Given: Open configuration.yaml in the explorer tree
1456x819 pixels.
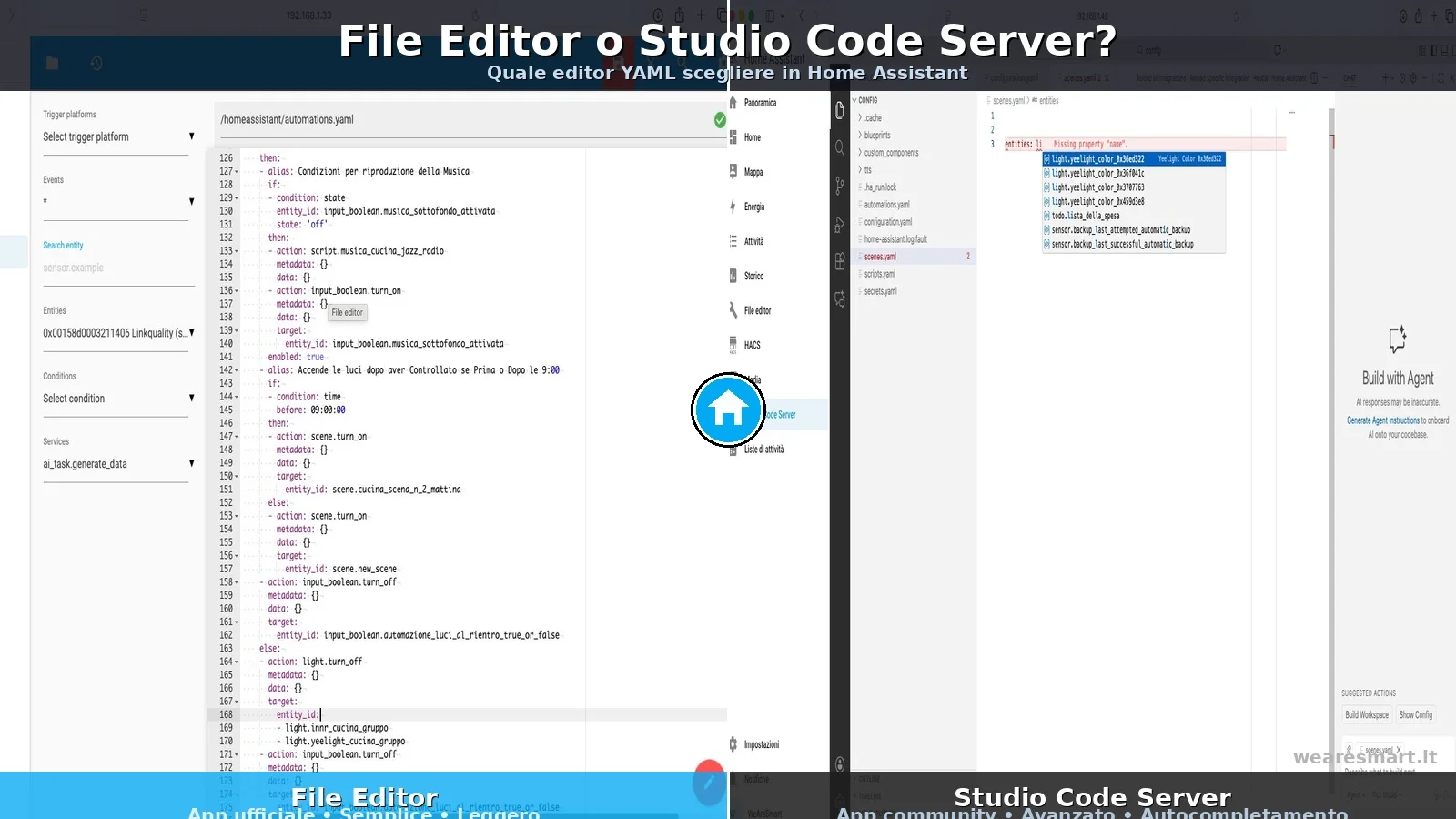Looking at the screenshot, I should point(913,222).
